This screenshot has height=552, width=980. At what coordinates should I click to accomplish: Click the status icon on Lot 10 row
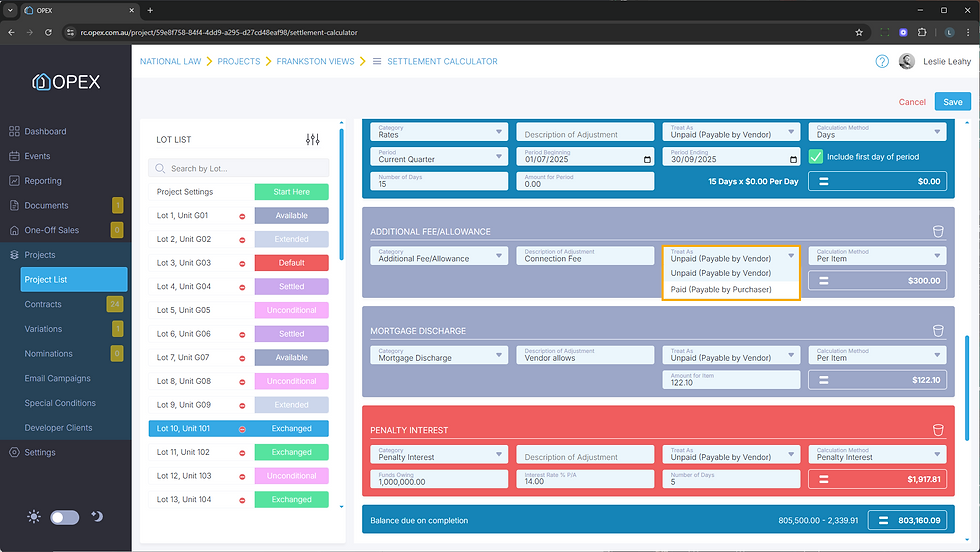click(x=242, y=429)
